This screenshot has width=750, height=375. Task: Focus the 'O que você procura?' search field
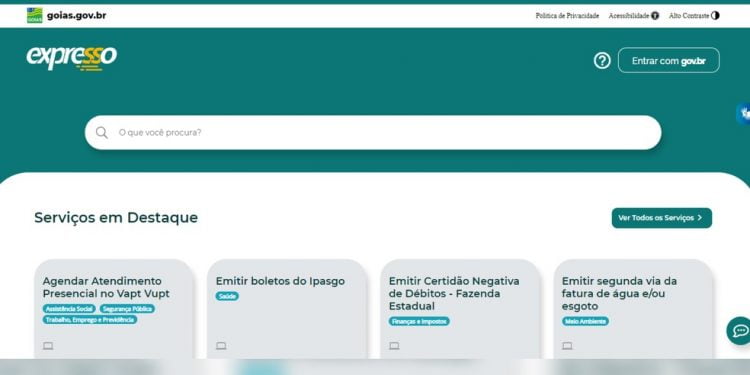373,132
